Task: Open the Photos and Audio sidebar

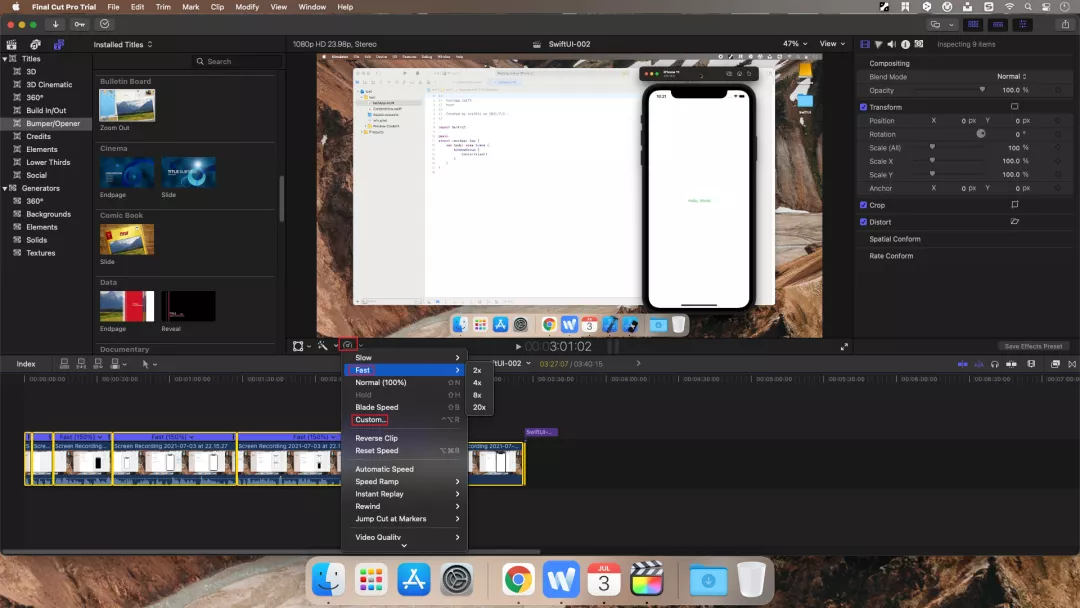Action: click(x=35, y=44)
